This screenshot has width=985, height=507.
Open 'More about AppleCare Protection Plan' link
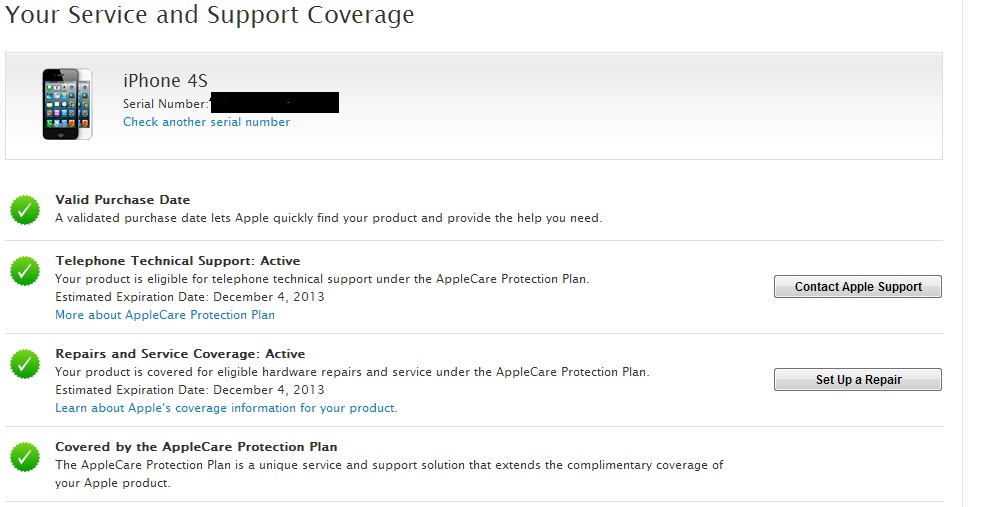point(165,315)
